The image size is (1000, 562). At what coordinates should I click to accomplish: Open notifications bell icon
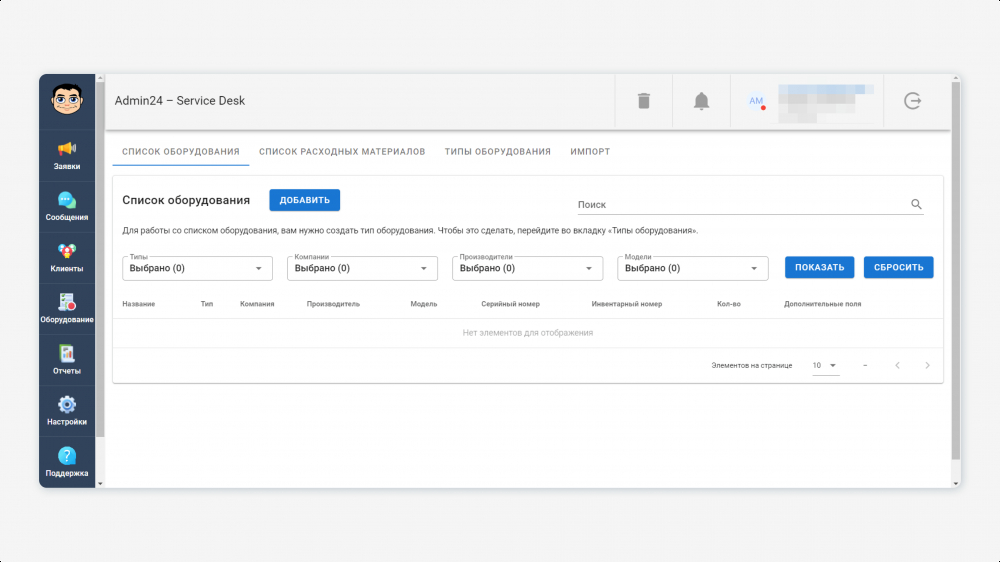pyautogui.click(x=702, y=101)
